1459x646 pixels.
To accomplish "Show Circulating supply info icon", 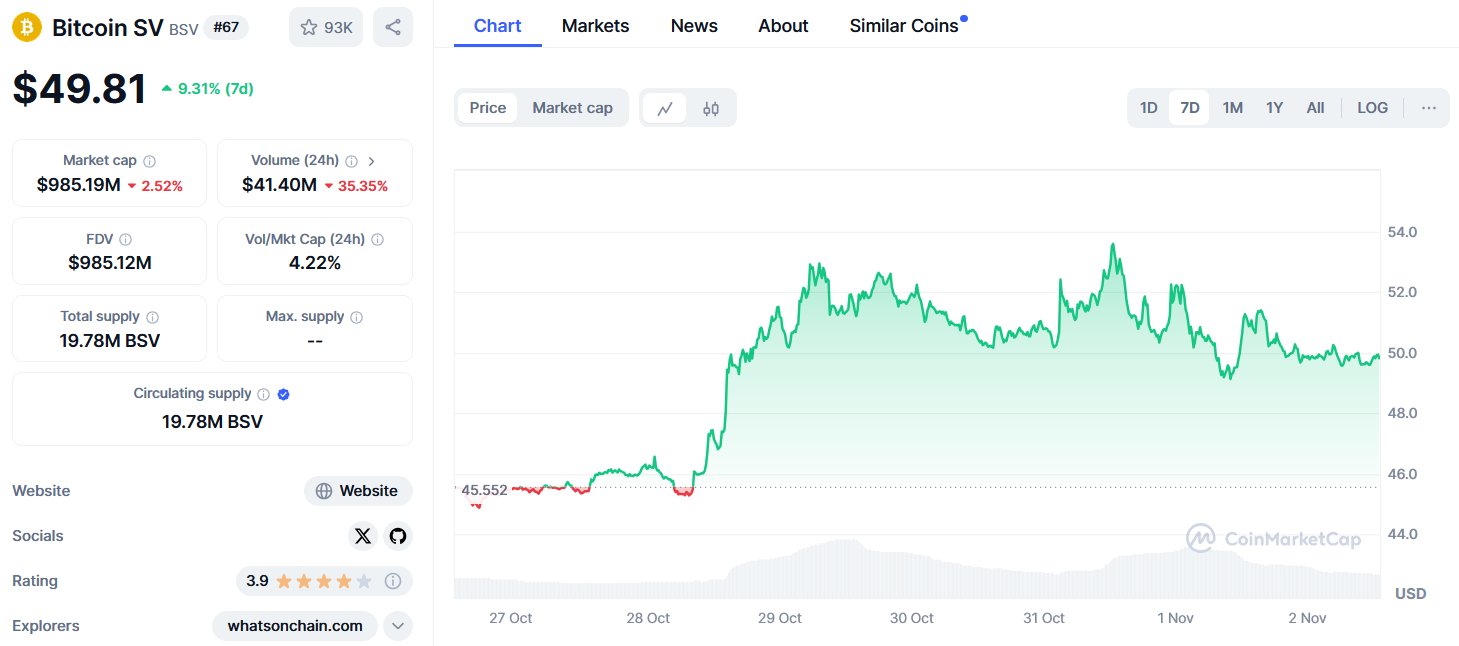I will [263, 394].
